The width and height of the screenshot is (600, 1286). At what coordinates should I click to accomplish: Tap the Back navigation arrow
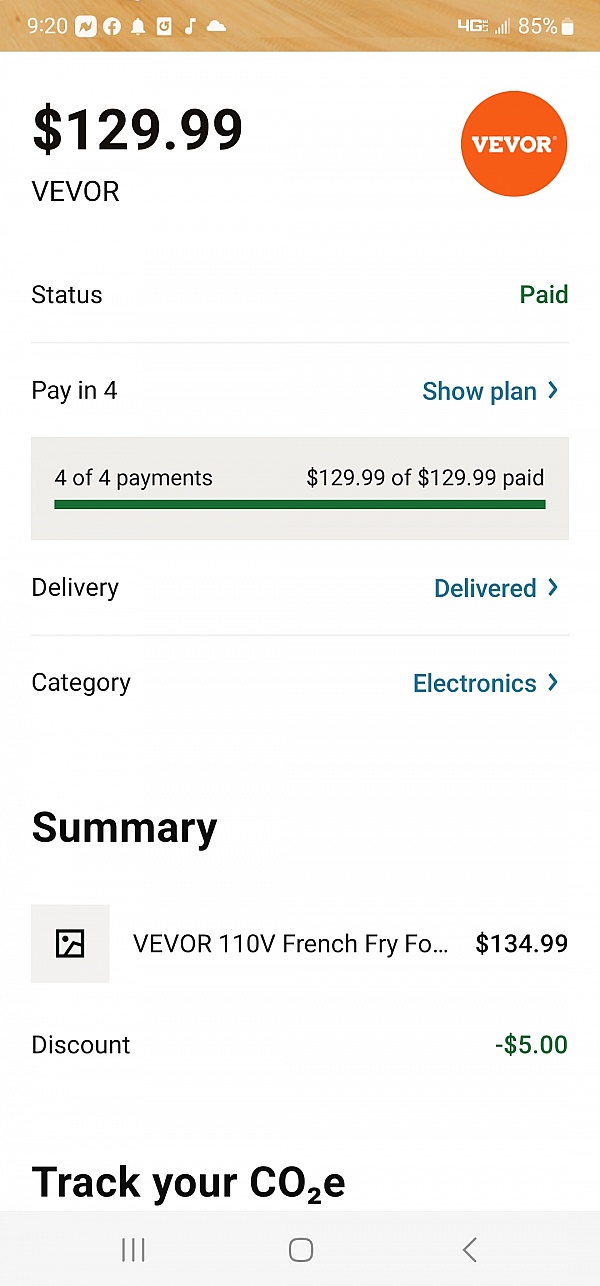[469, 1249]
